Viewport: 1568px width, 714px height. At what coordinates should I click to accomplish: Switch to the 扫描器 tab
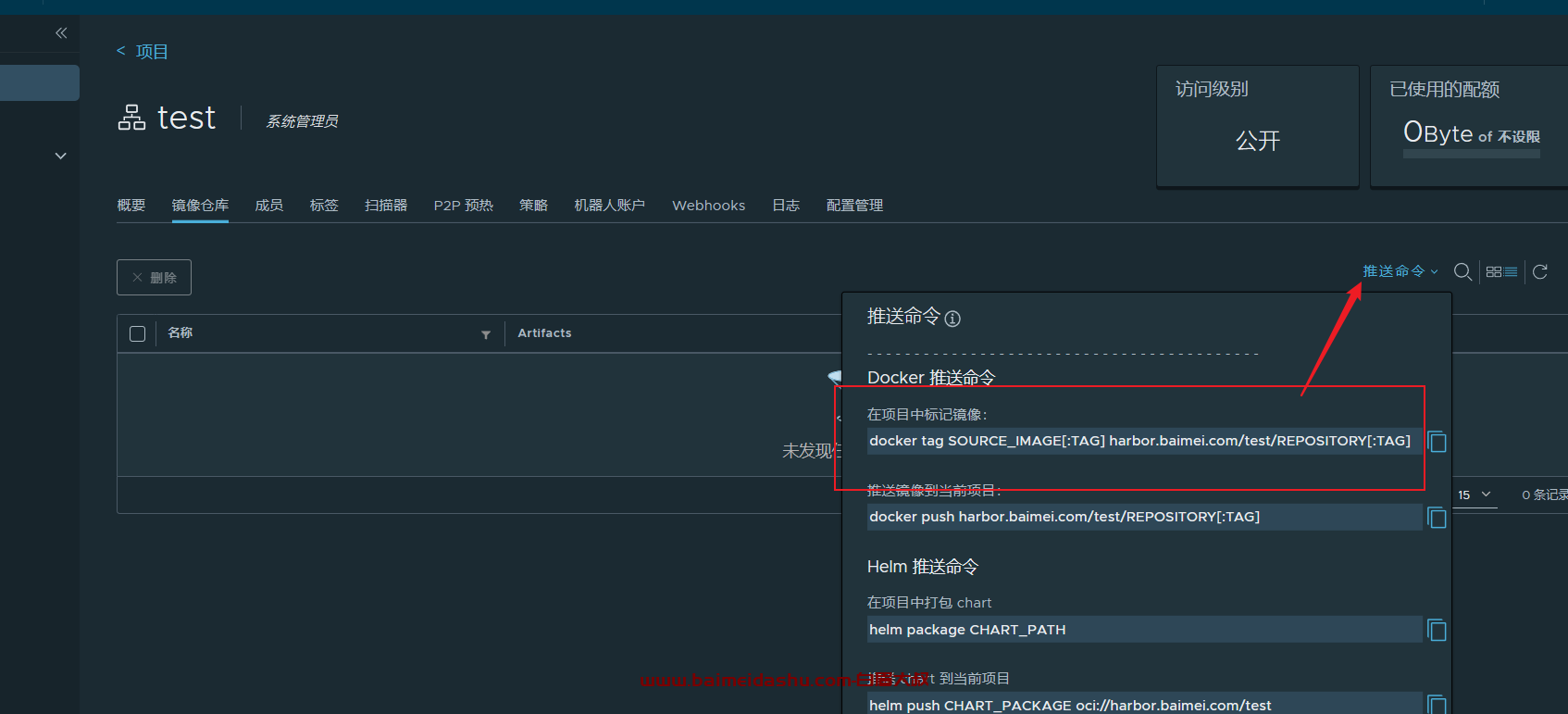[x=386, y=205]
